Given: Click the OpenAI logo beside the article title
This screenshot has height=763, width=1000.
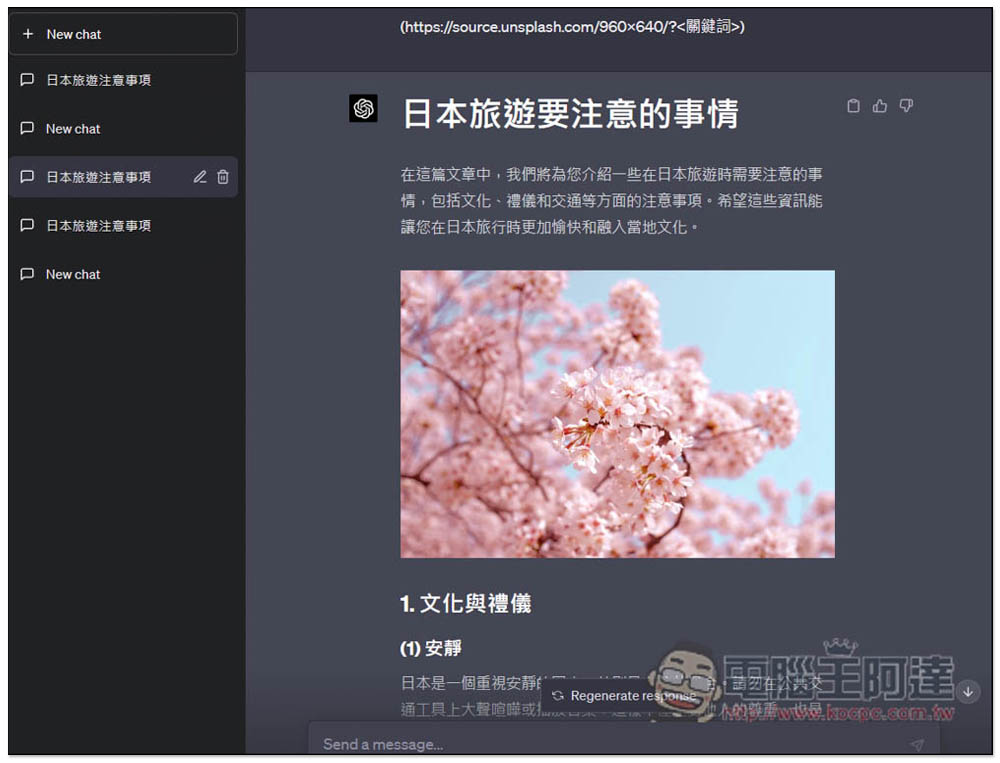Looking at the screenshot, I should [363, 108].
